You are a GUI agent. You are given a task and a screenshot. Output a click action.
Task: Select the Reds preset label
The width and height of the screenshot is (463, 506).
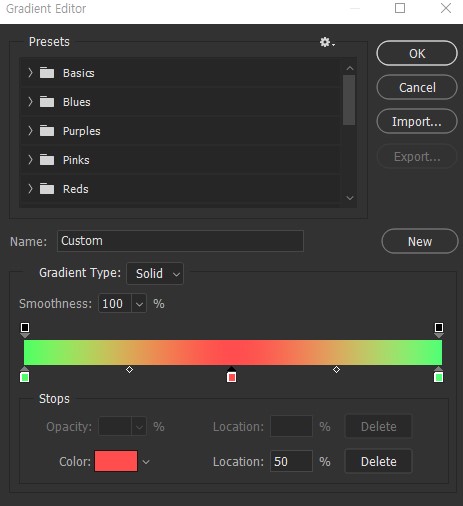click(x=76, y=189)
